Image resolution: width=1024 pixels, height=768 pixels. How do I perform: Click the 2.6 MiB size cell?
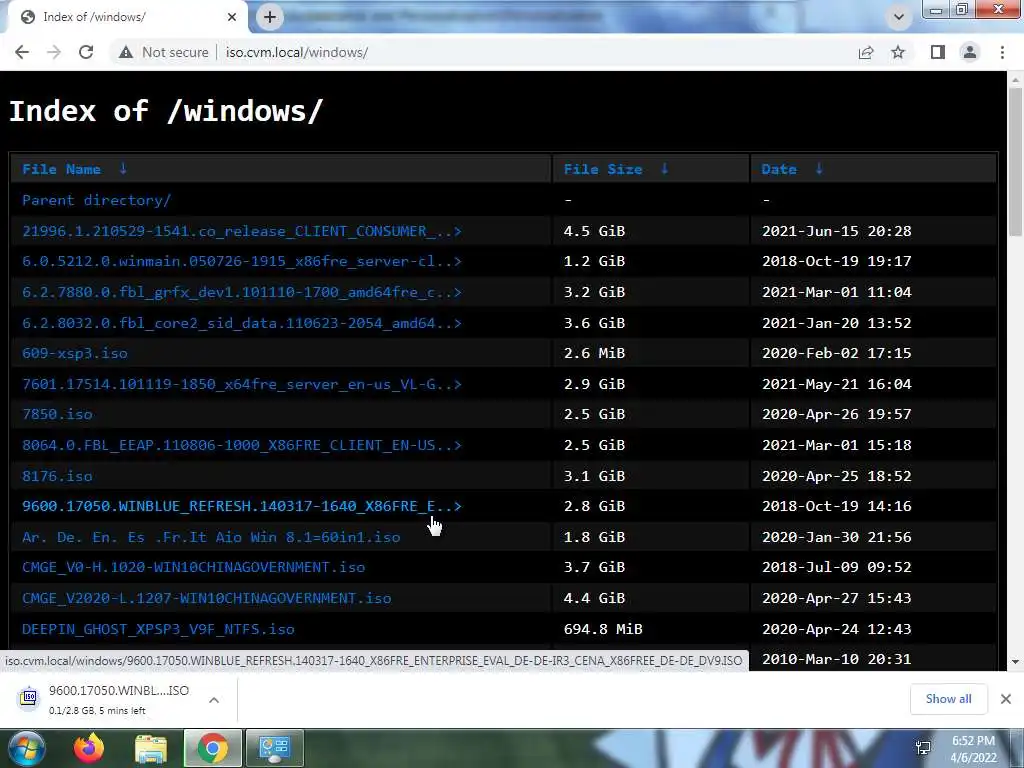point(594,353)
